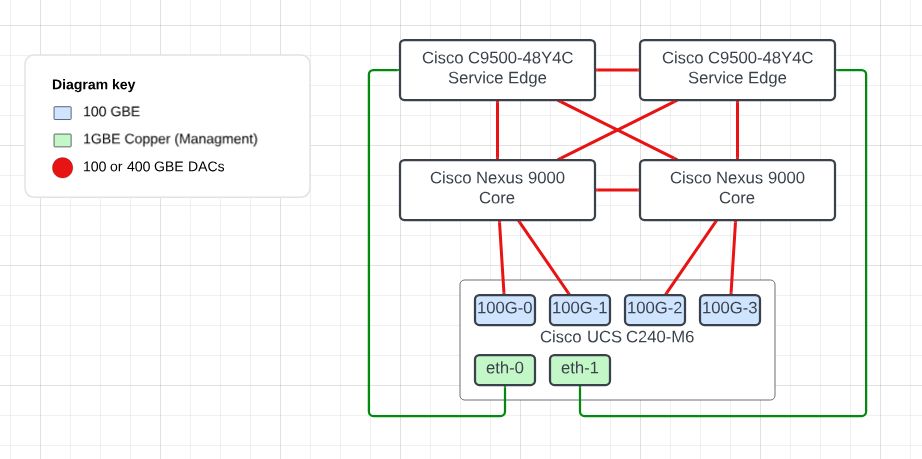
Task: Select the '100 or 400 GBE DACs' legend text
Action: pos(153,167)
